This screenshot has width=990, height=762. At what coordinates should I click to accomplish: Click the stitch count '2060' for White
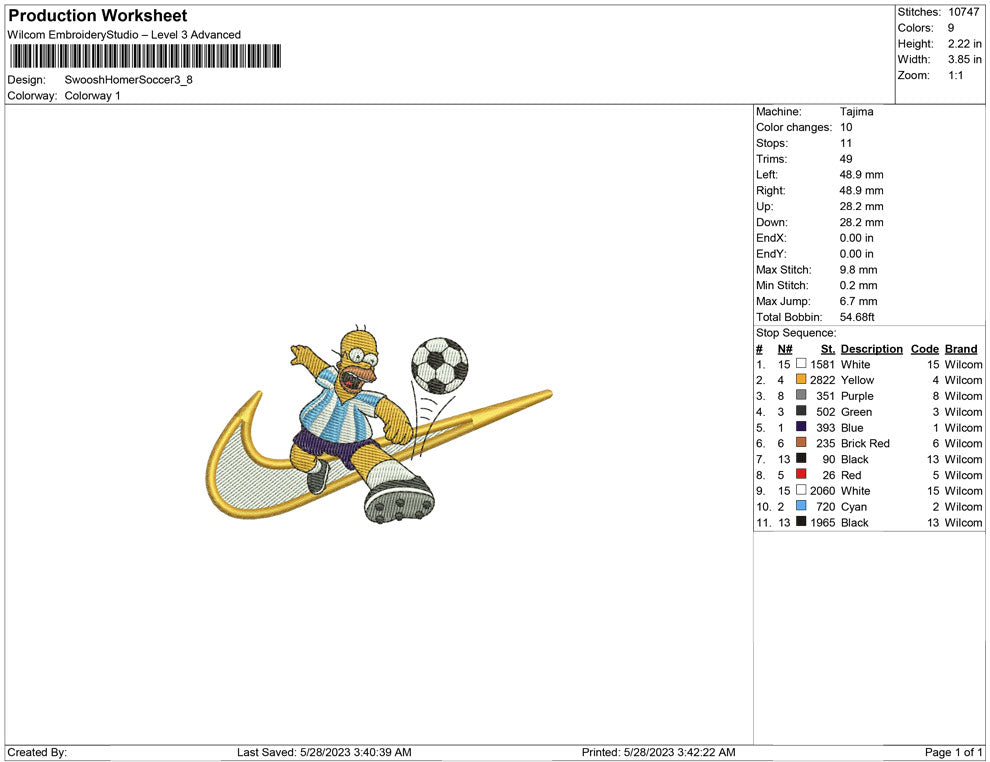click(x=823, y=491)
